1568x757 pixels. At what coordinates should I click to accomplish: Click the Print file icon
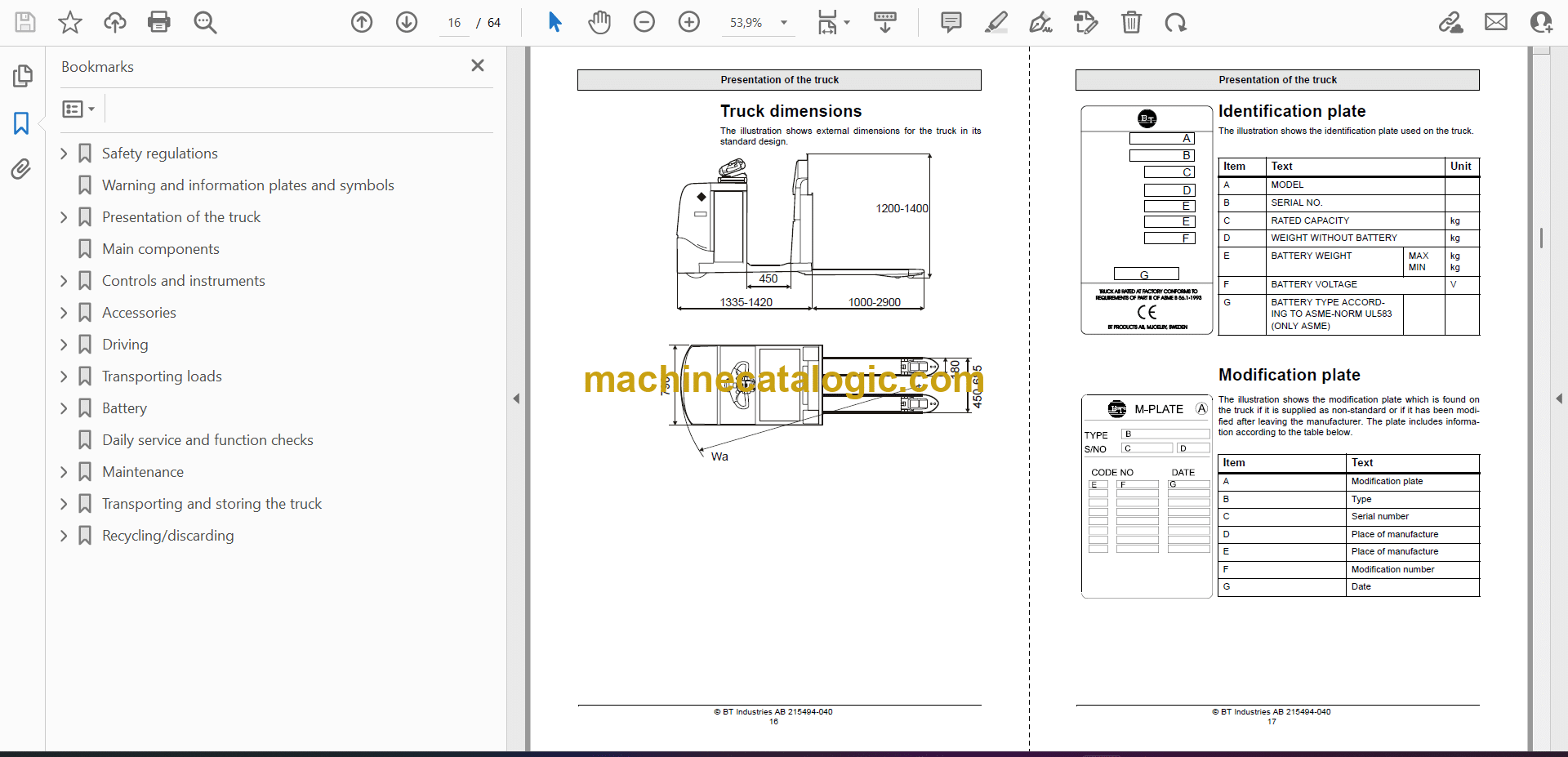[x=159, y=22]
